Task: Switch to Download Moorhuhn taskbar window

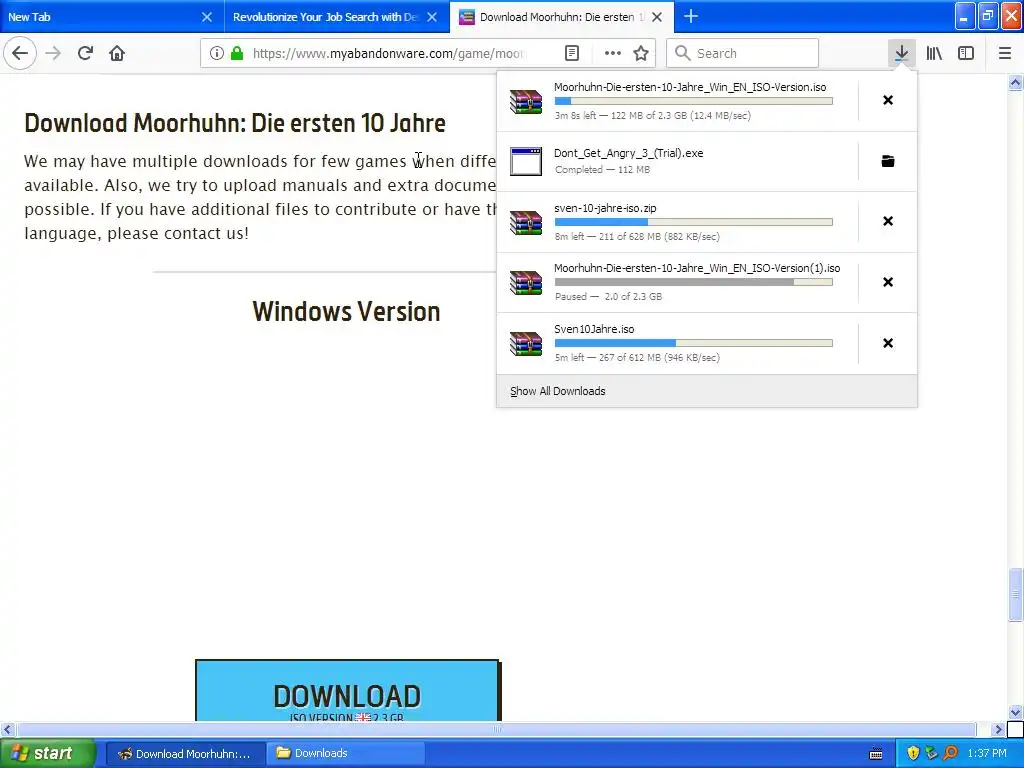Action: coord(186,754)
